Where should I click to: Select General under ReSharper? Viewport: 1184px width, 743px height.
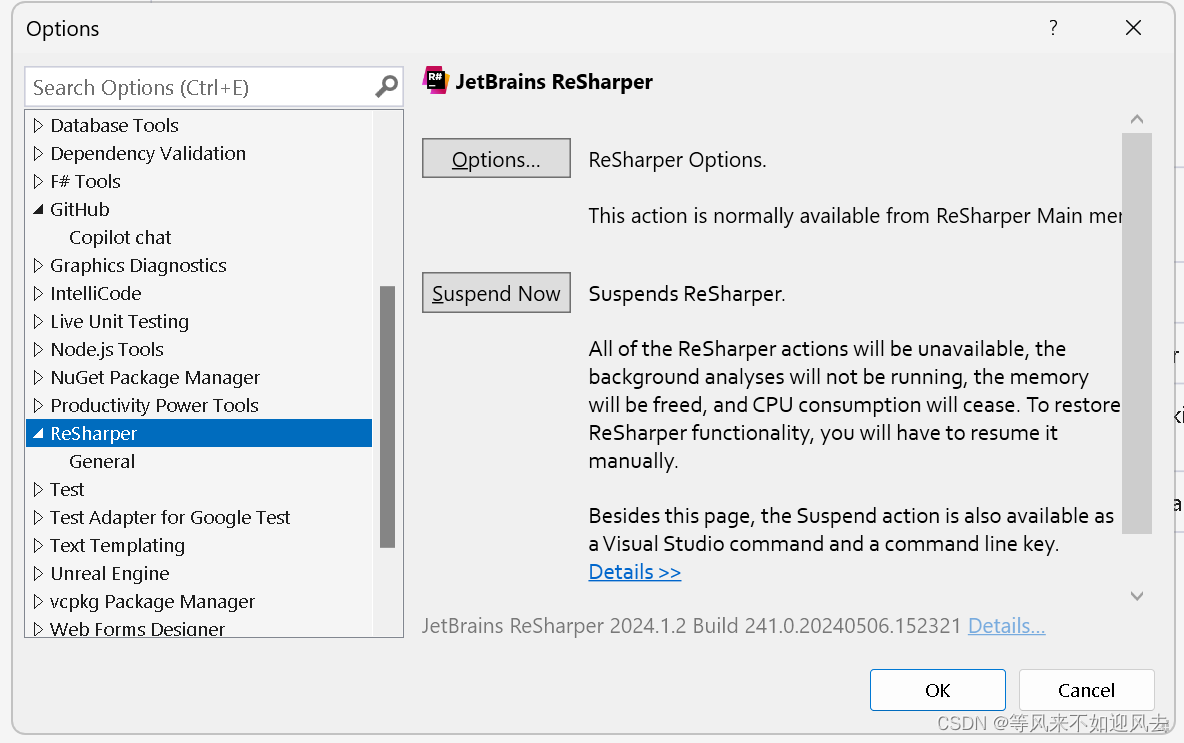pyautogui.click(x=102, y=461)
